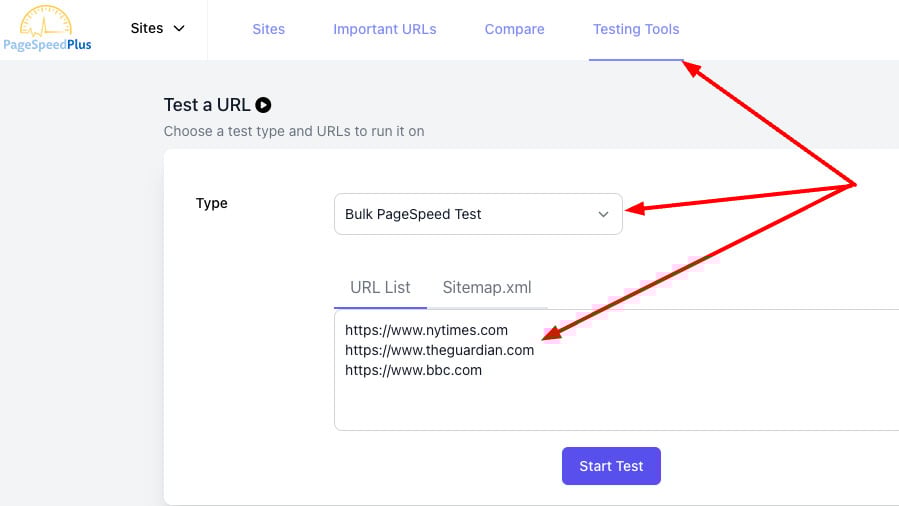Switch to the Compare tab
The width and height of the screenshot is (899, 506).
pos(514,29)
